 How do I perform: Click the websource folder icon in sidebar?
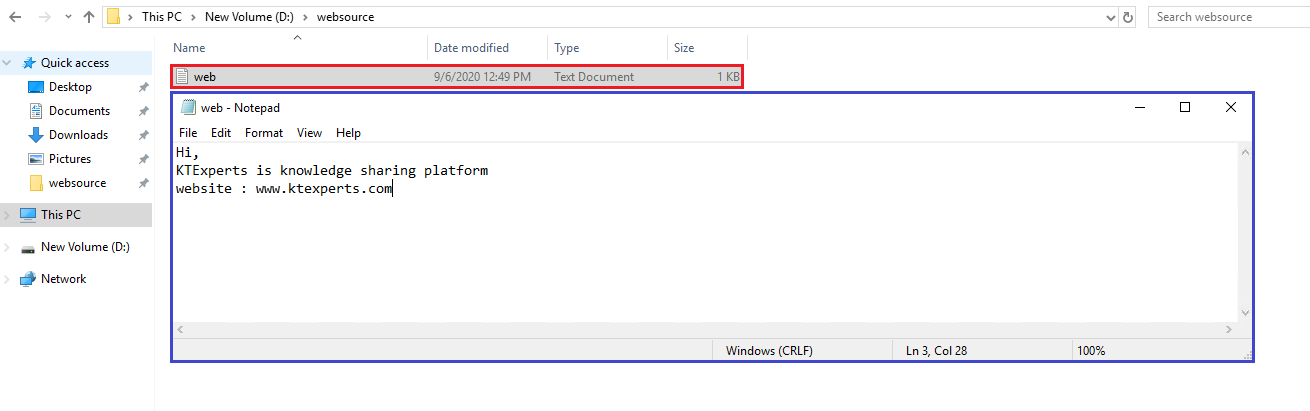click(x=36, y=183)
